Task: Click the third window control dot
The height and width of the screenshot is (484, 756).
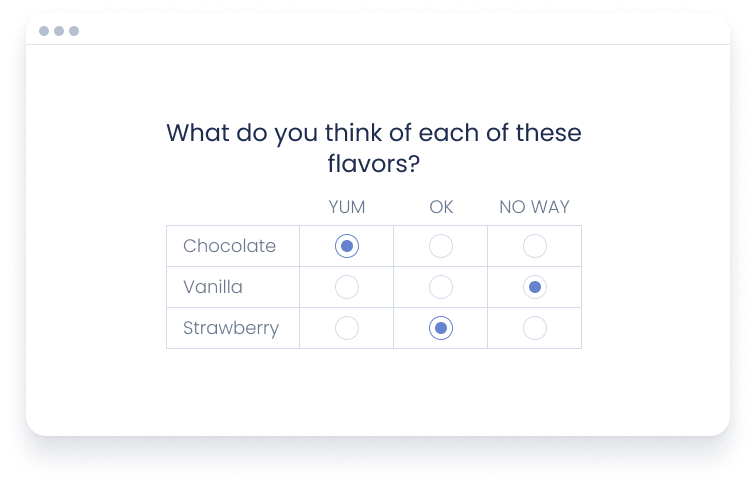Action: 74,31
